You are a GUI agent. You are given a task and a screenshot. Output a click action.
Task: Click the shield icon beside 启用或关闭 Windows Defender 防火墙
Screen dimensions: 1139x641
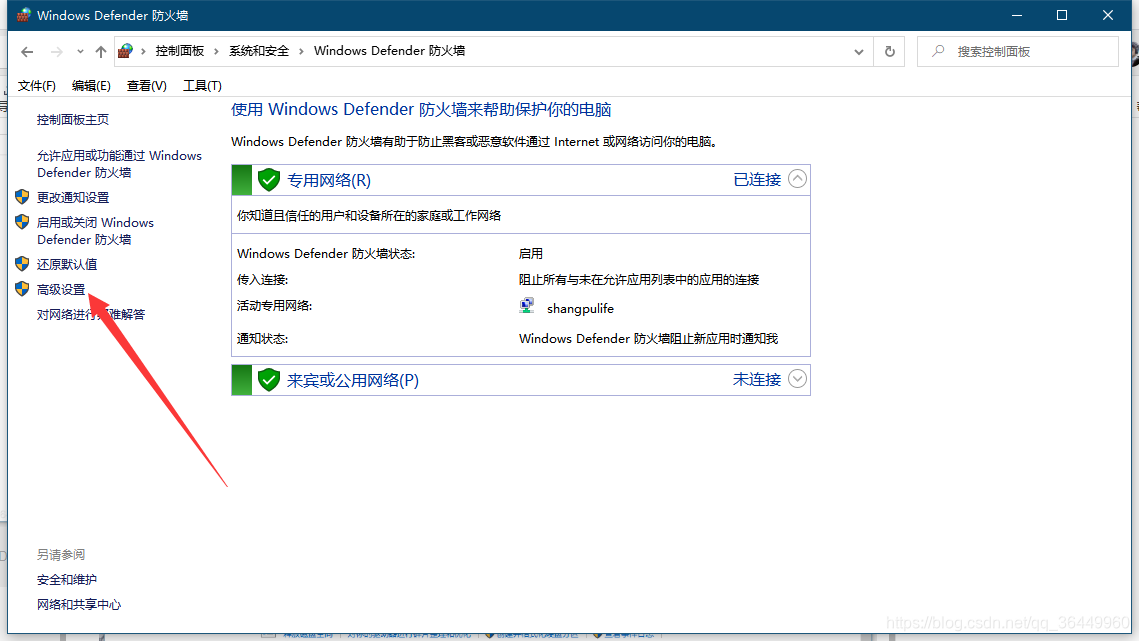tap(22, 222)
